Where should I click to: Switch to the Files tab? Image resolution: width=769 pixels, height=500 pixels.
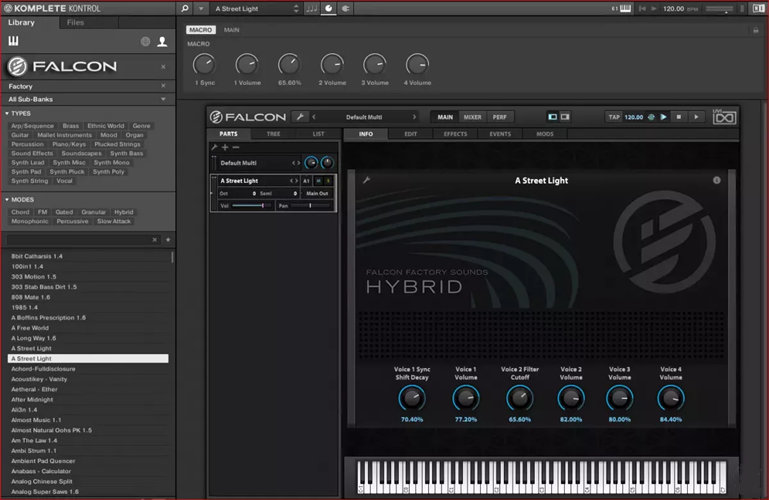[x=75, y=22]
